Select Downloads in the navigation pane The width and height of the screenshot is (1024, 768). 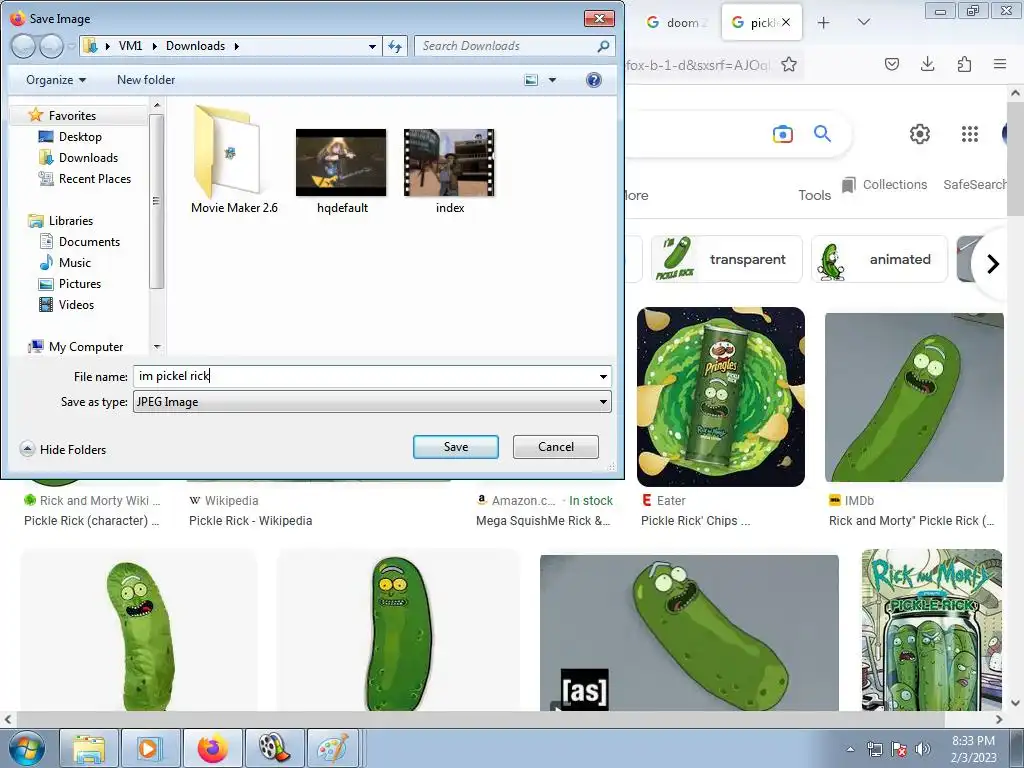[88, 157]
